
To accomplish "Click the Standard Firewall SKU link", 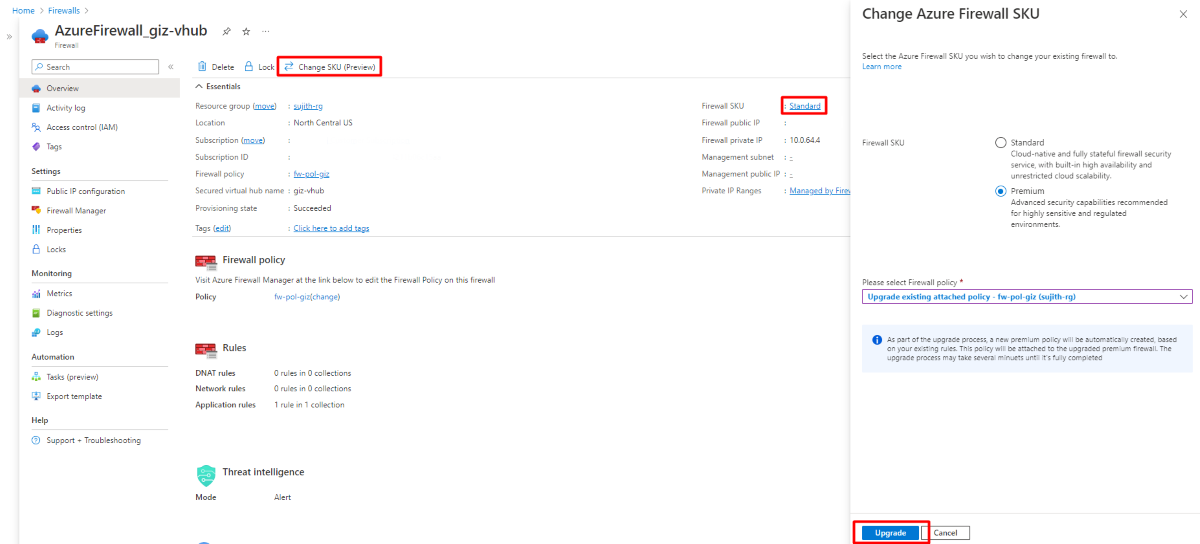I will (805, 106).
